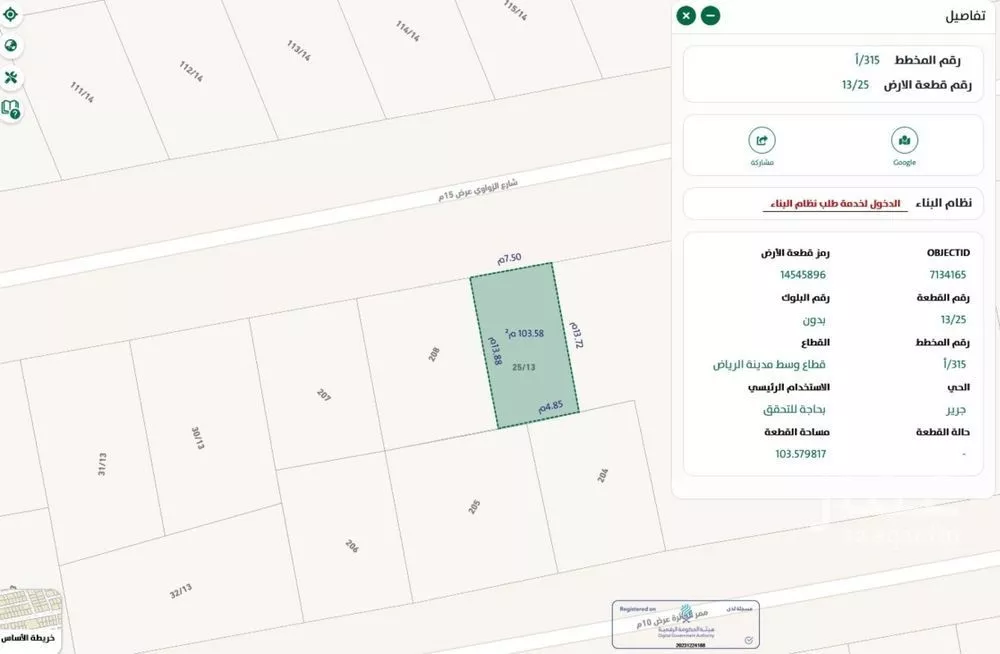
Task: Click the plan number ‎315/أ at panel top
Action: [867, 60]
